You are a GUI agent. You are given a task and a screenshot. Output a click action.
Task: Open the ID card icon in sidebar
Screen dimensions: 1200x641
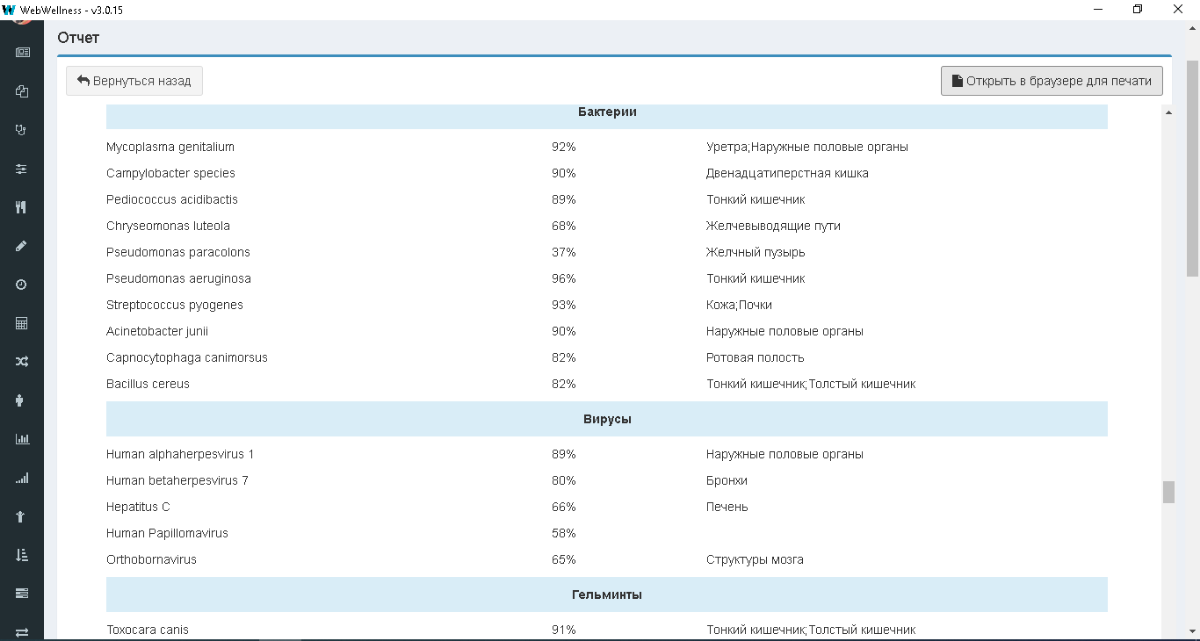pyautogui.click(x=22, y=52)
